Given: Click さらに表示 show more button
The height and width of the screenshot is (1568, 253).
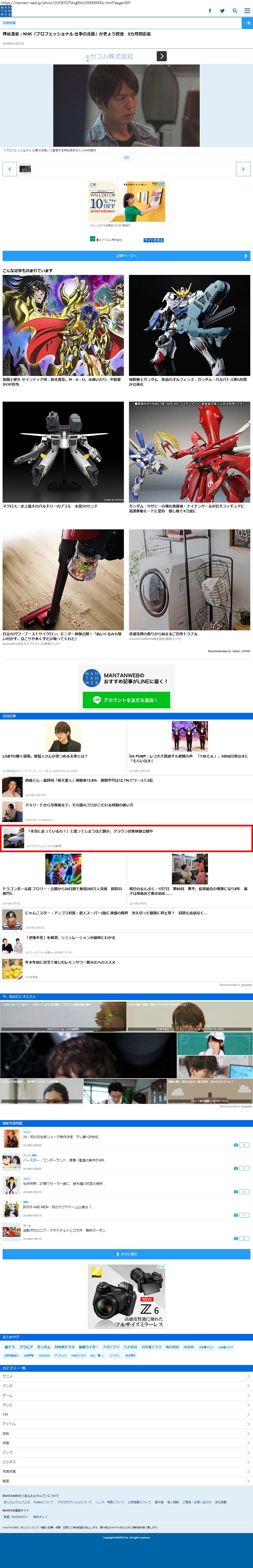Looking at the screenshot, I should [126, 1254].
